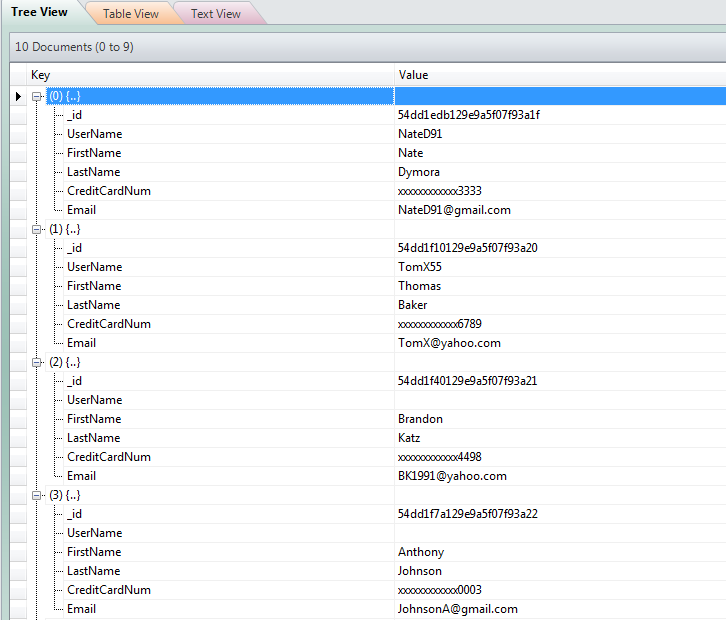
Task: Select email BK1991@yahoo.com
Action: (452, 476)
